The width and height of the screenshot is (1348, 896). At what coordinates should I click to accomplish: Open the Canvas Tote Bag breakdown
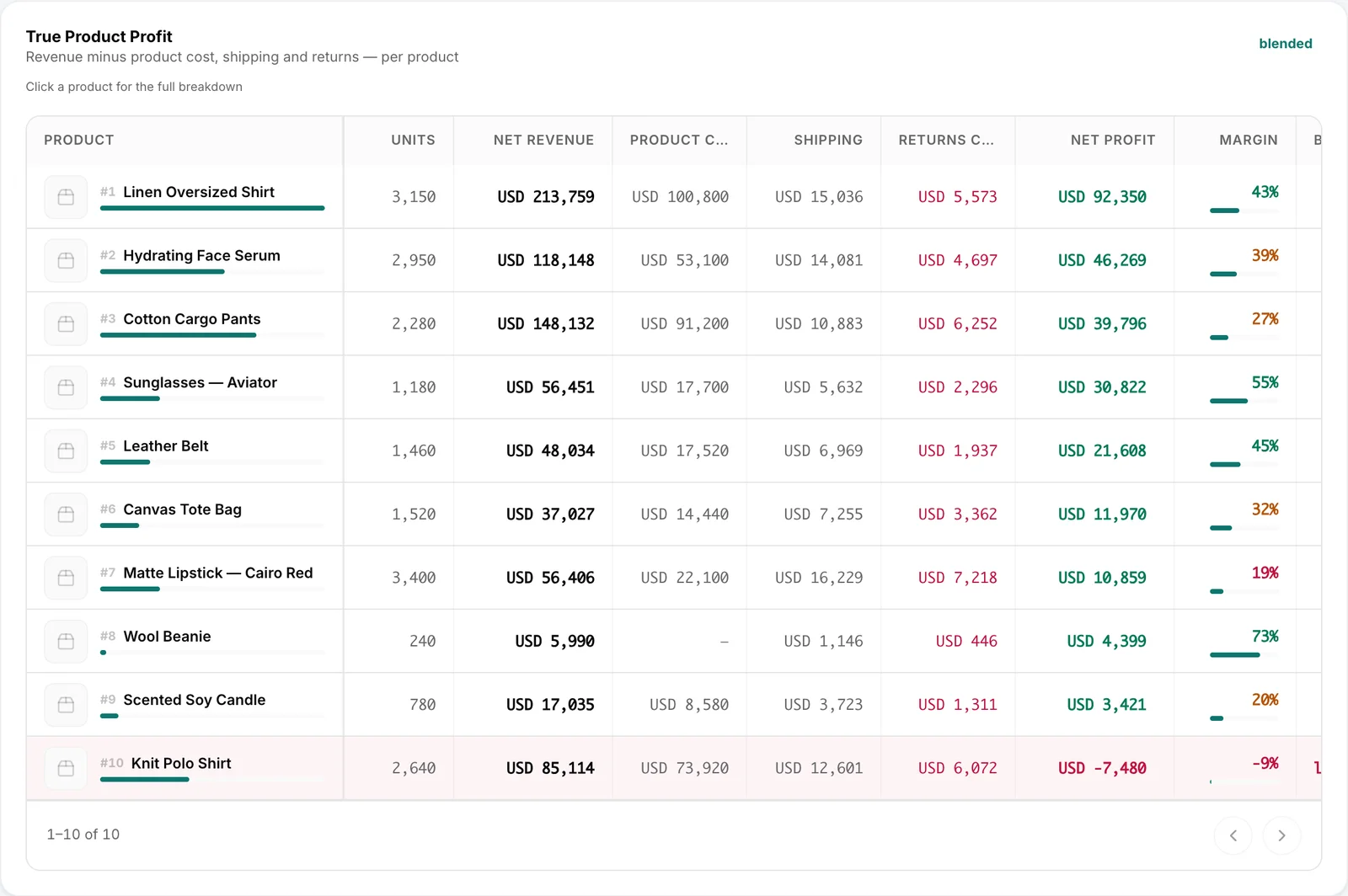tap(183, 509)
